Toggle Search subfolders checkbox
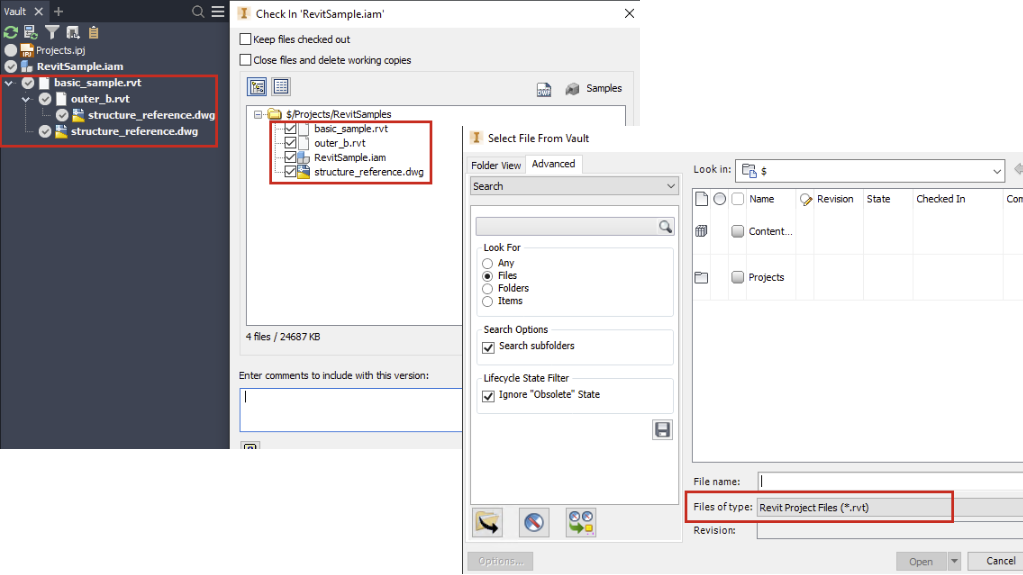 coord(488,347)
